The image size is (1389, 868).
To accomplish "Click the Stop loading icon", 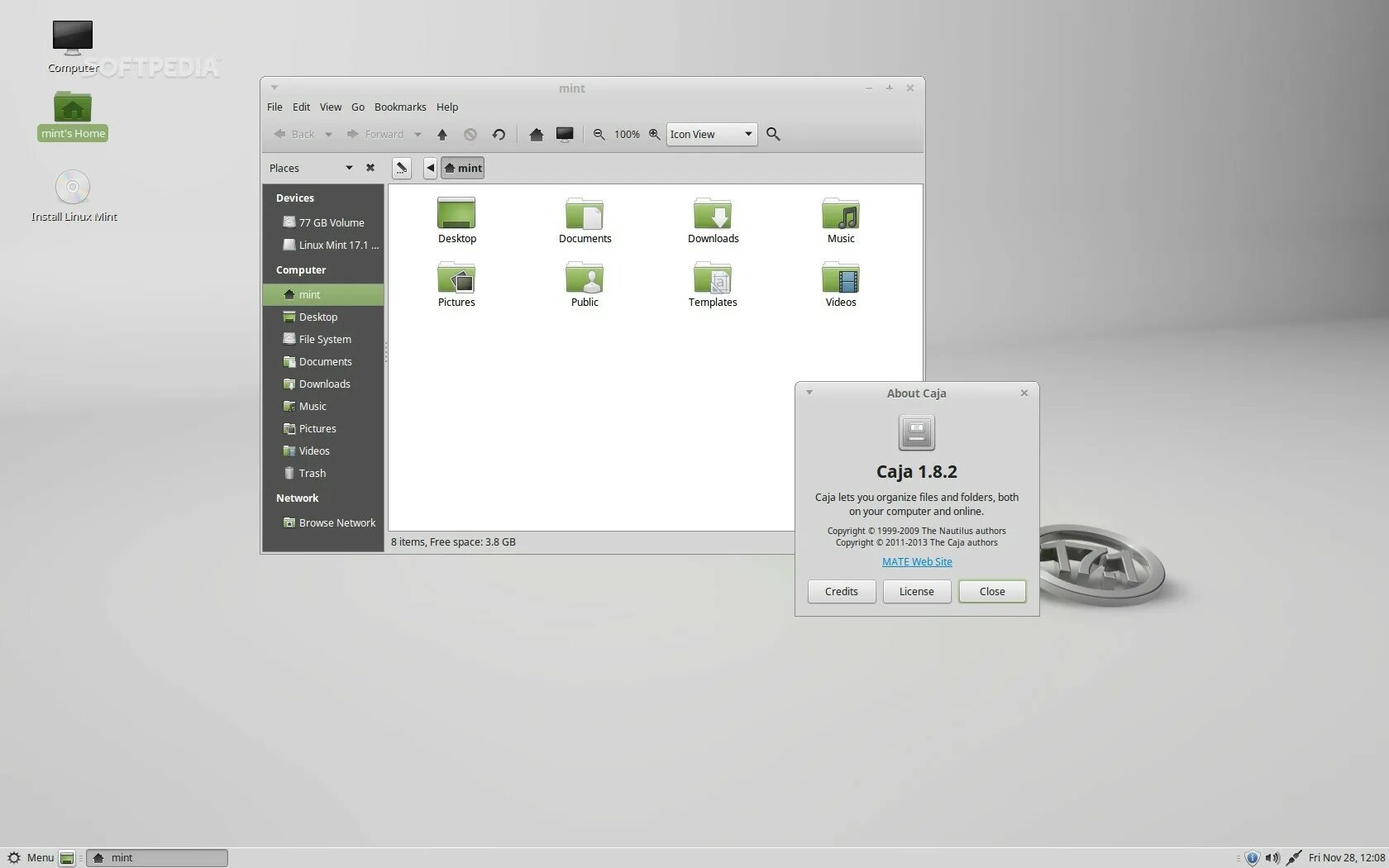I will pos(470,134).
